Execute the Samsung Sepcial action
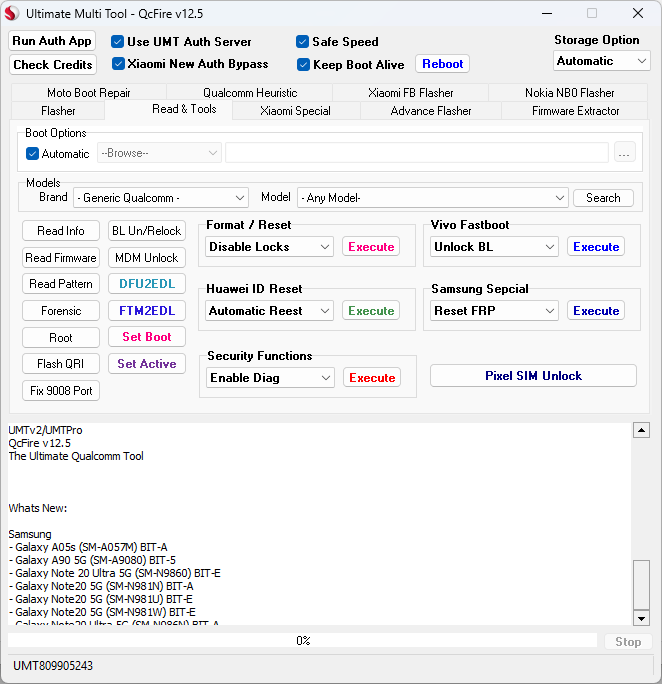Viewport: 662px width, 684px height. (x=596, y=311)
